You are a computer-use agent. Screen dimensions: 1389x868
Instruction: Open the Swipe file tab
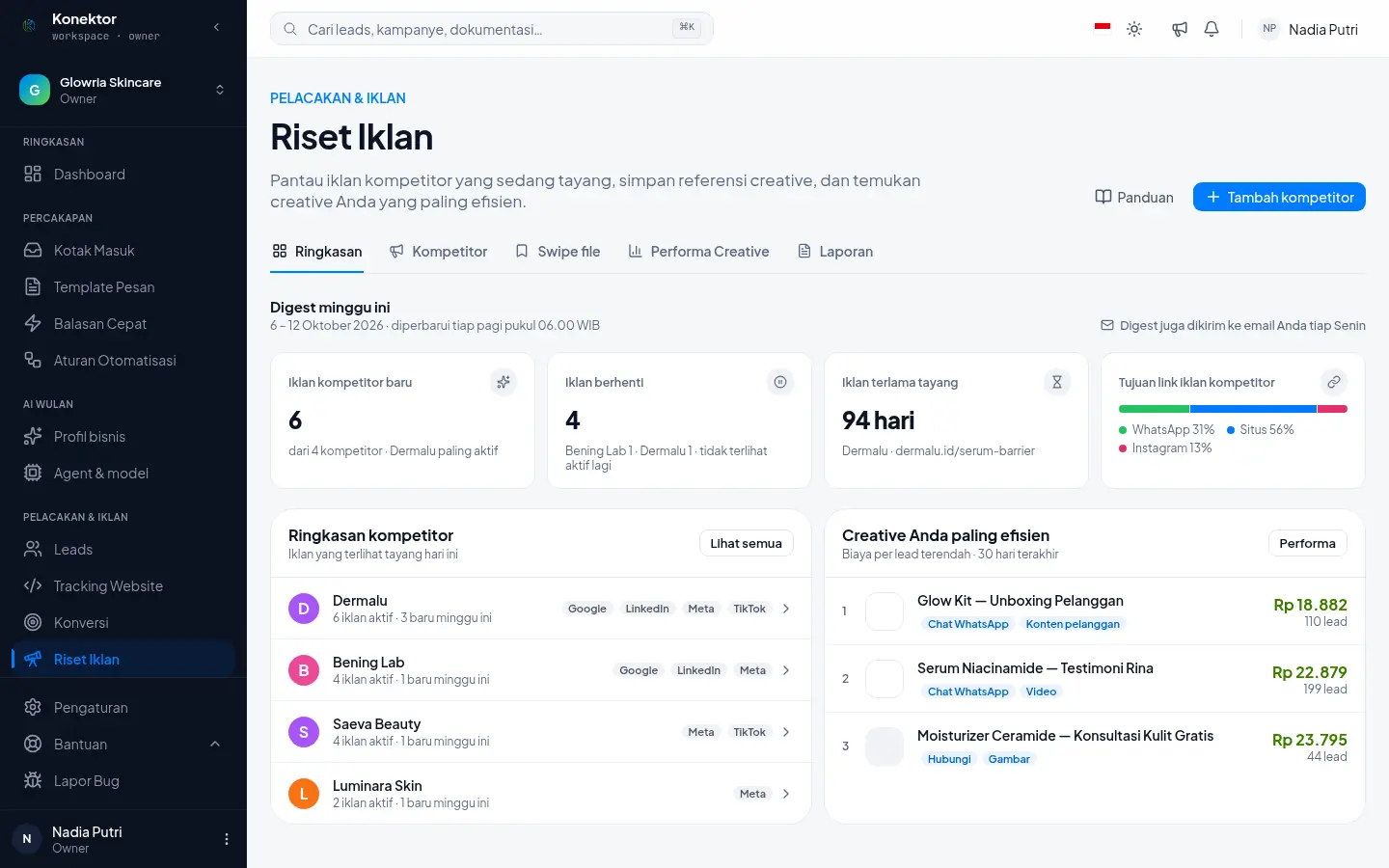click(x=558, y=252)
